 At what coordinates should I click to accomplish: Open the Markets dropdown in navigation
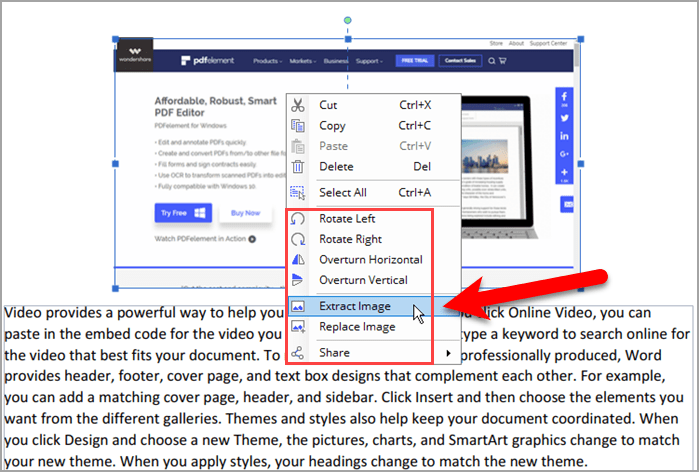click(303, 61)
